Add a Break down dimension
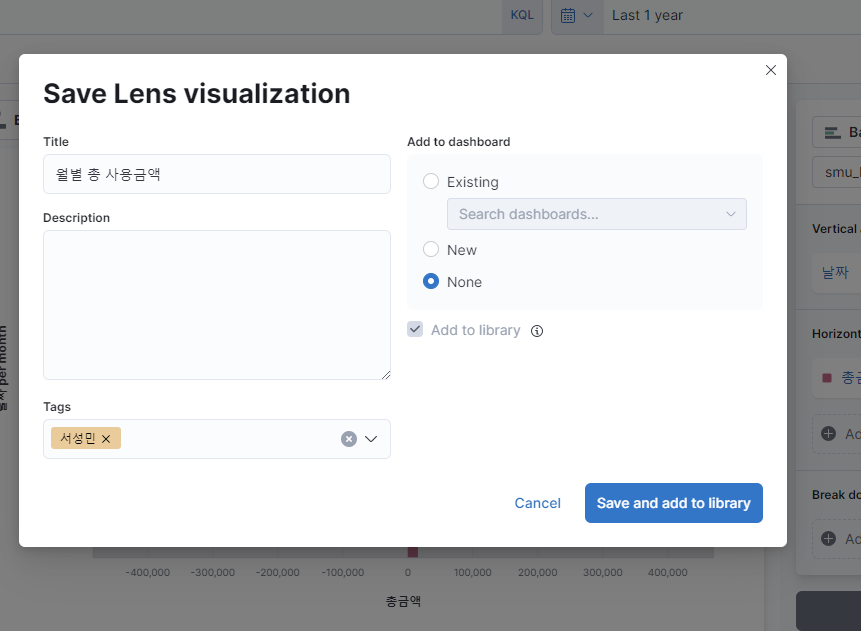Image resolution: width=861 pixels, height=631 pixels. click(837, 539)
